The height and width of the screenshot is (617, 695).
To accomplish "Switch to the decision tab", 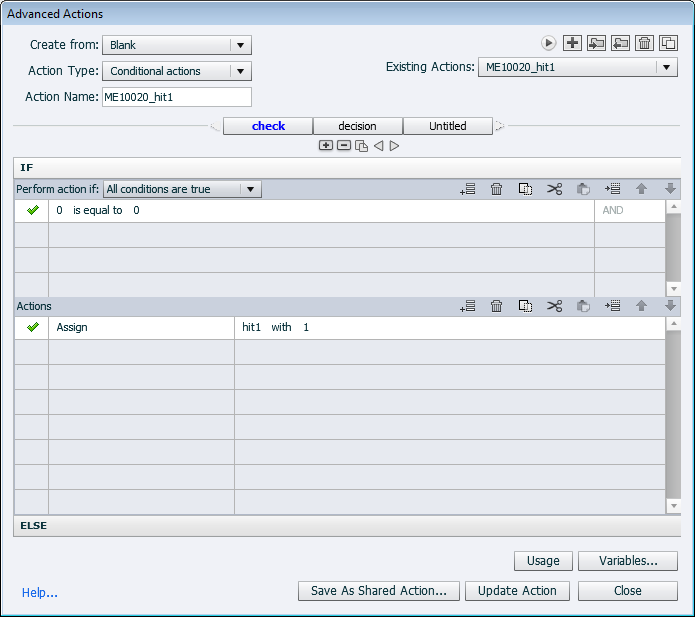I will click(x=358, y=126).
